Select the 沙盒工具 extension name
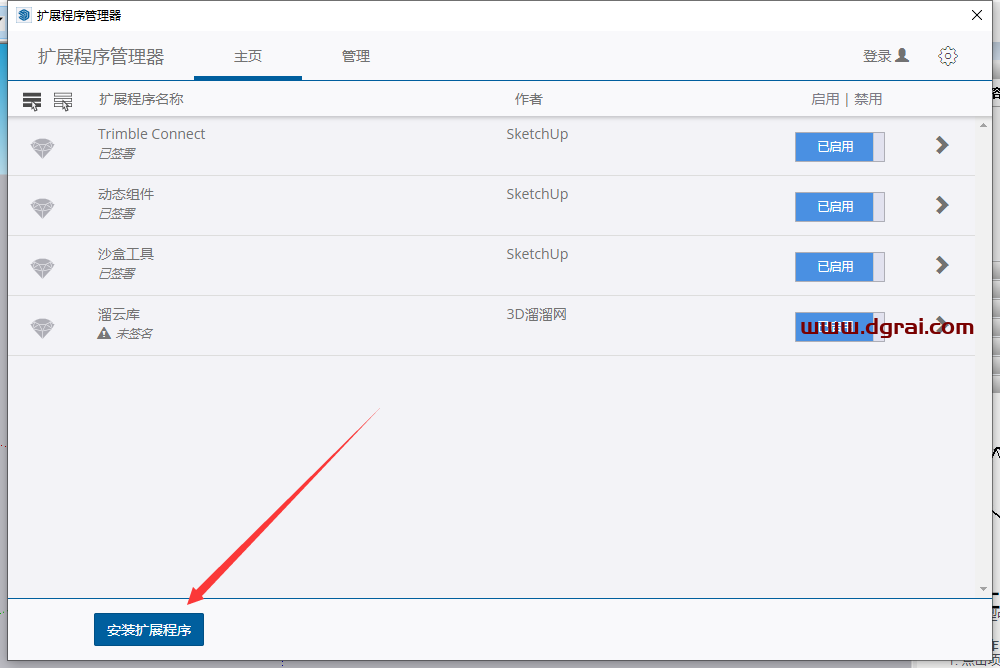The image size is (1000, 668). 126,254
